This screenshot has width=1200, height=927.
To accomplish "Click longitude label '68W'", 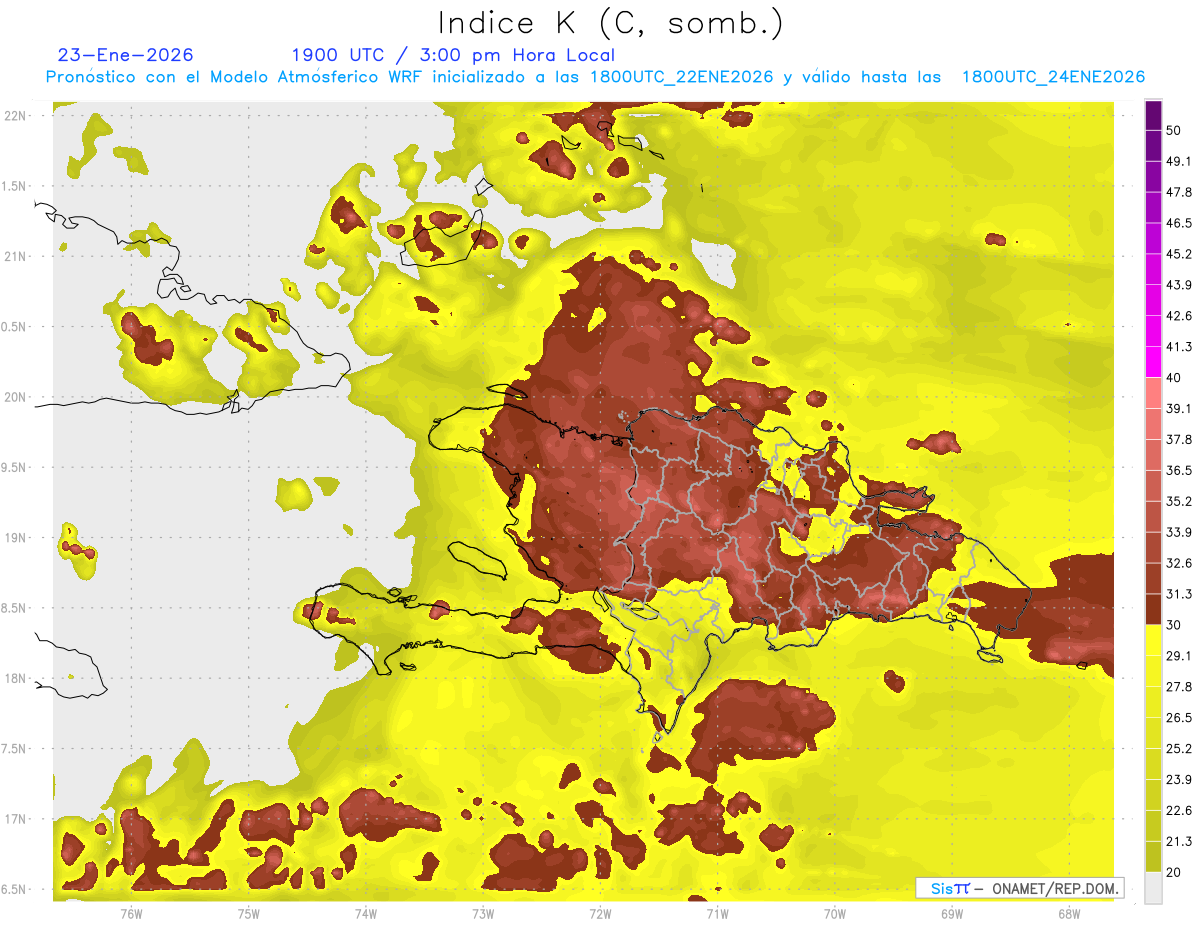I will 1068,913.
